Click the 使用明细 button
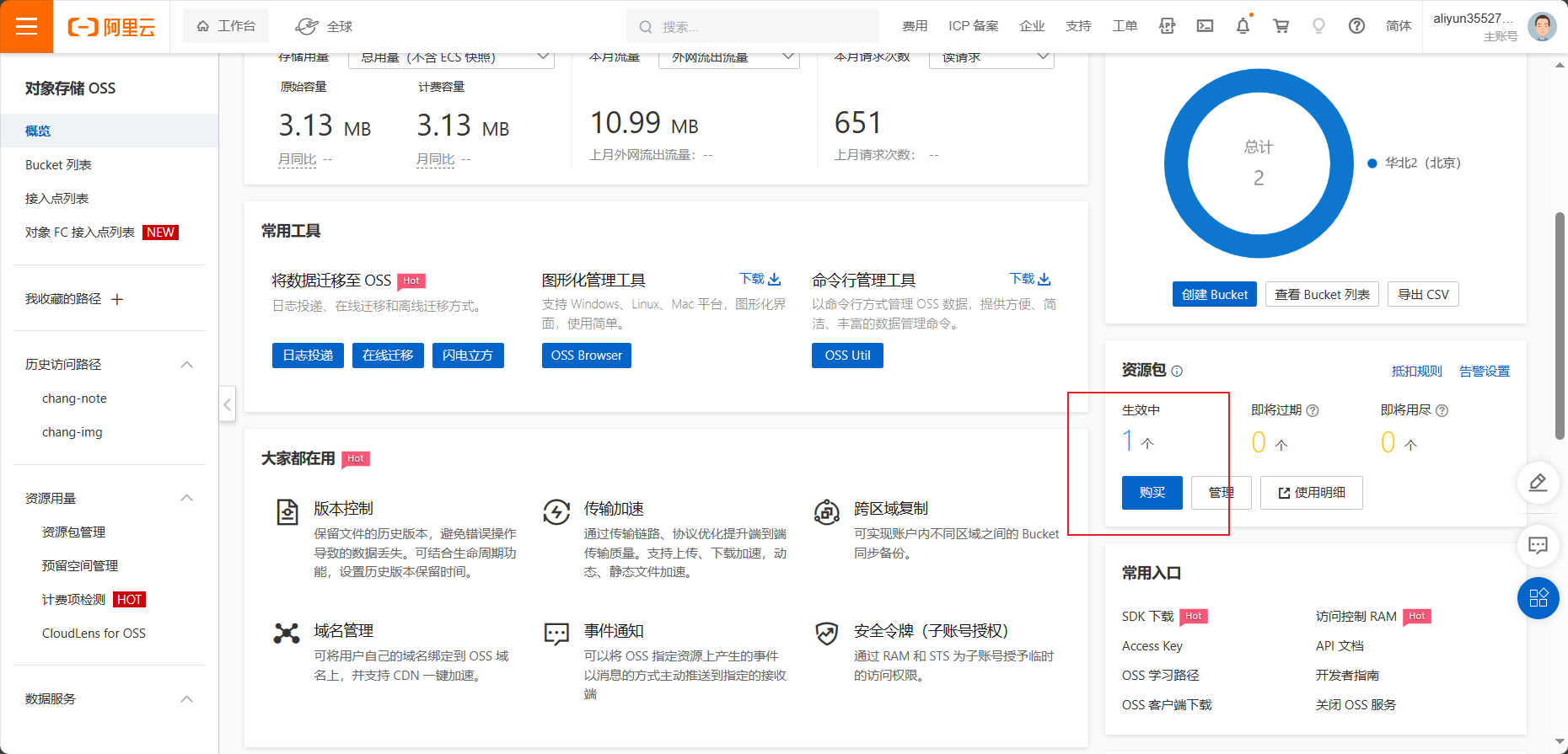 pyautogui.click(x=1311, y=493)
